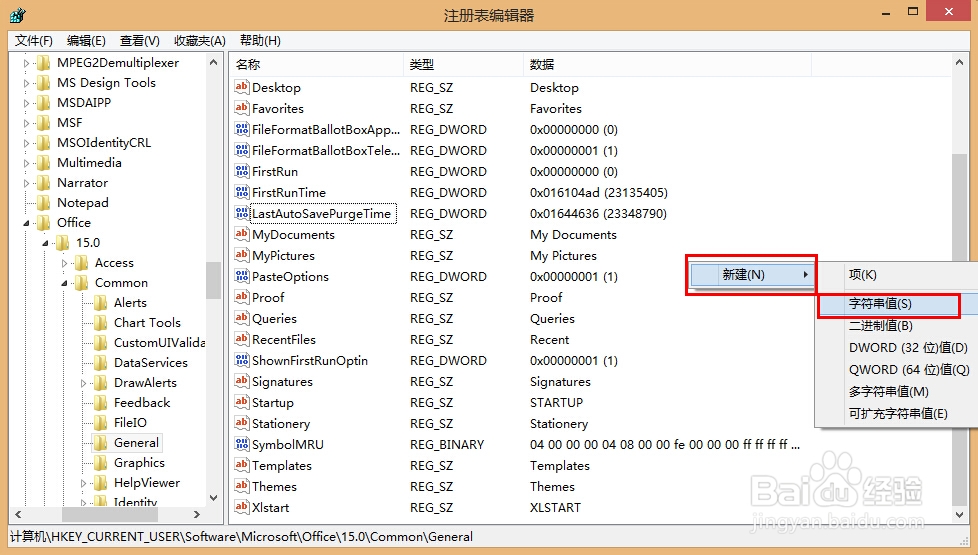This screenshot has width=978, height=555.
Task: Sort by the 数据 column header
Action: pos(667,64)
